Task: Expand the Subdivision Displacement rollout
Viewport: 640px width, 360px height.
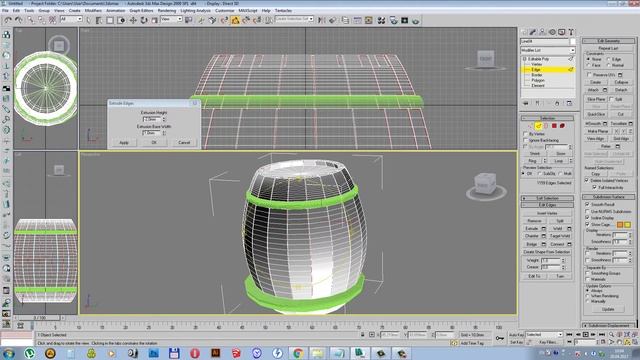Action: click(x=609, y=325)
